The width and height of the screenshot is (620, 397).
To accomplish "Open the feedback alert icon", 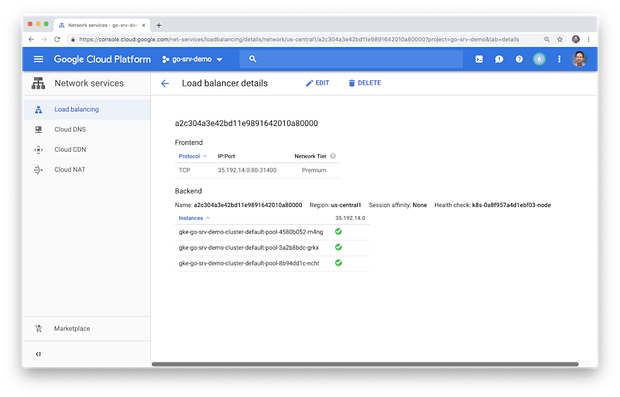I will (499, 59).
